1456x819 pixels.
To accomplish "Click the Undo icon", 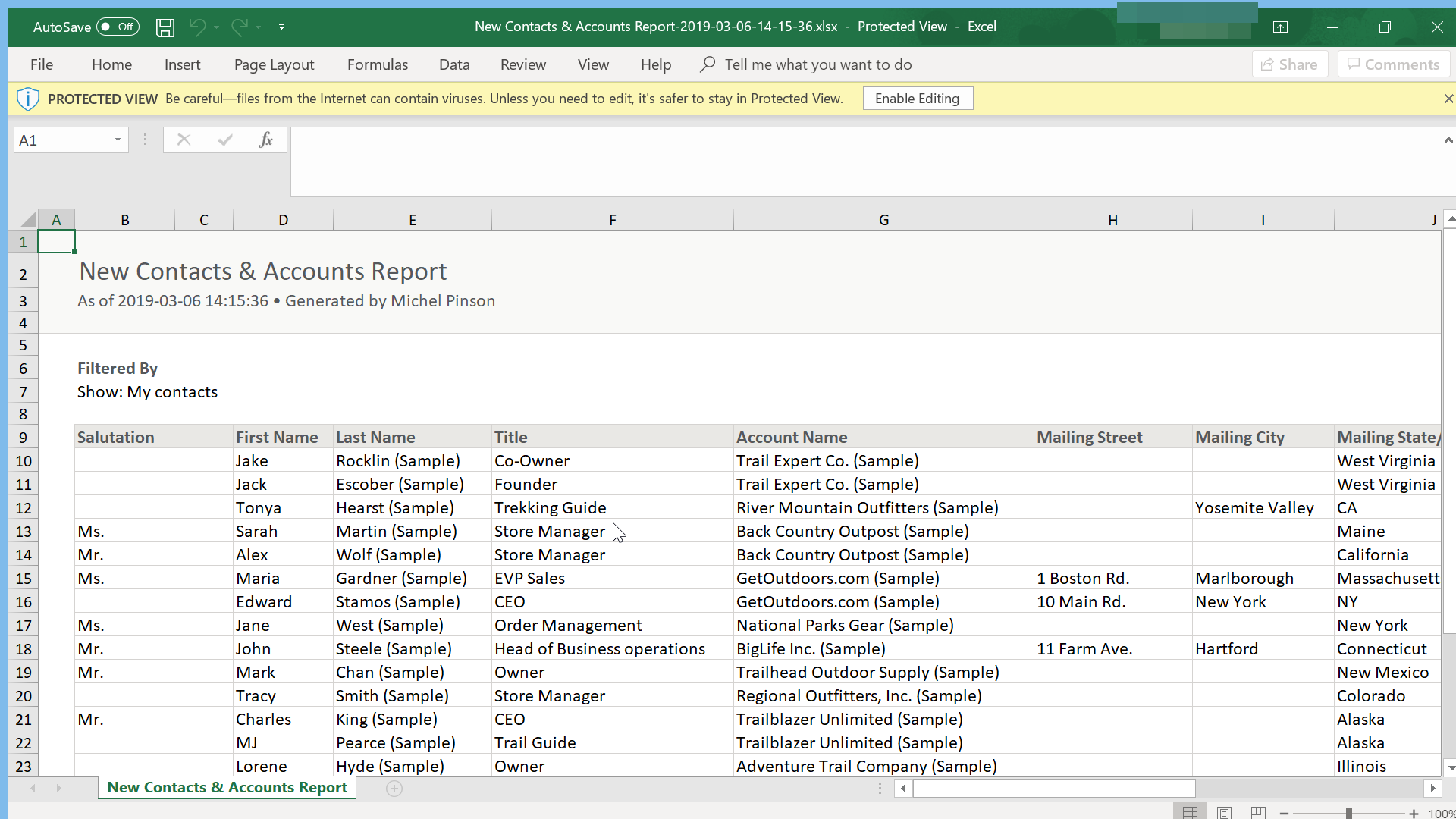I will (198, 27).
